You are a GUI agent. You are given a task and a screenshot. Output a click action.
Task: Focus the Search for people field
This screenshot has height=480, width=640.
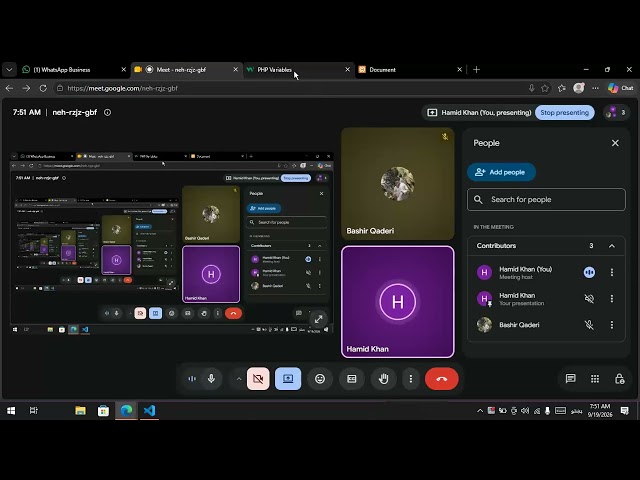click(x=546, y=200)
